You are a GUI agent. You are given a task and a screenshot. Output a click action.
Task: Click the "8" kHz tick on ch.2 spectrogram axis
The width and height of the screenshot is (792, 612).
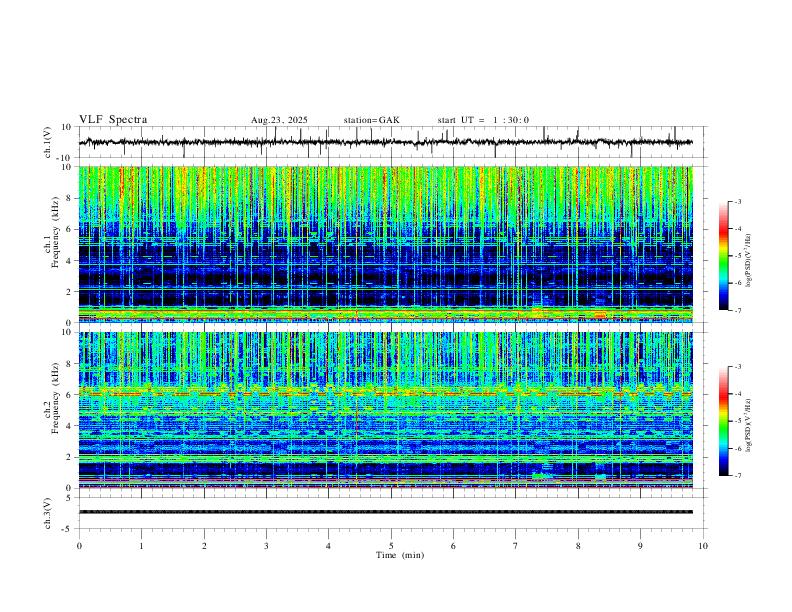click(69, 364)
